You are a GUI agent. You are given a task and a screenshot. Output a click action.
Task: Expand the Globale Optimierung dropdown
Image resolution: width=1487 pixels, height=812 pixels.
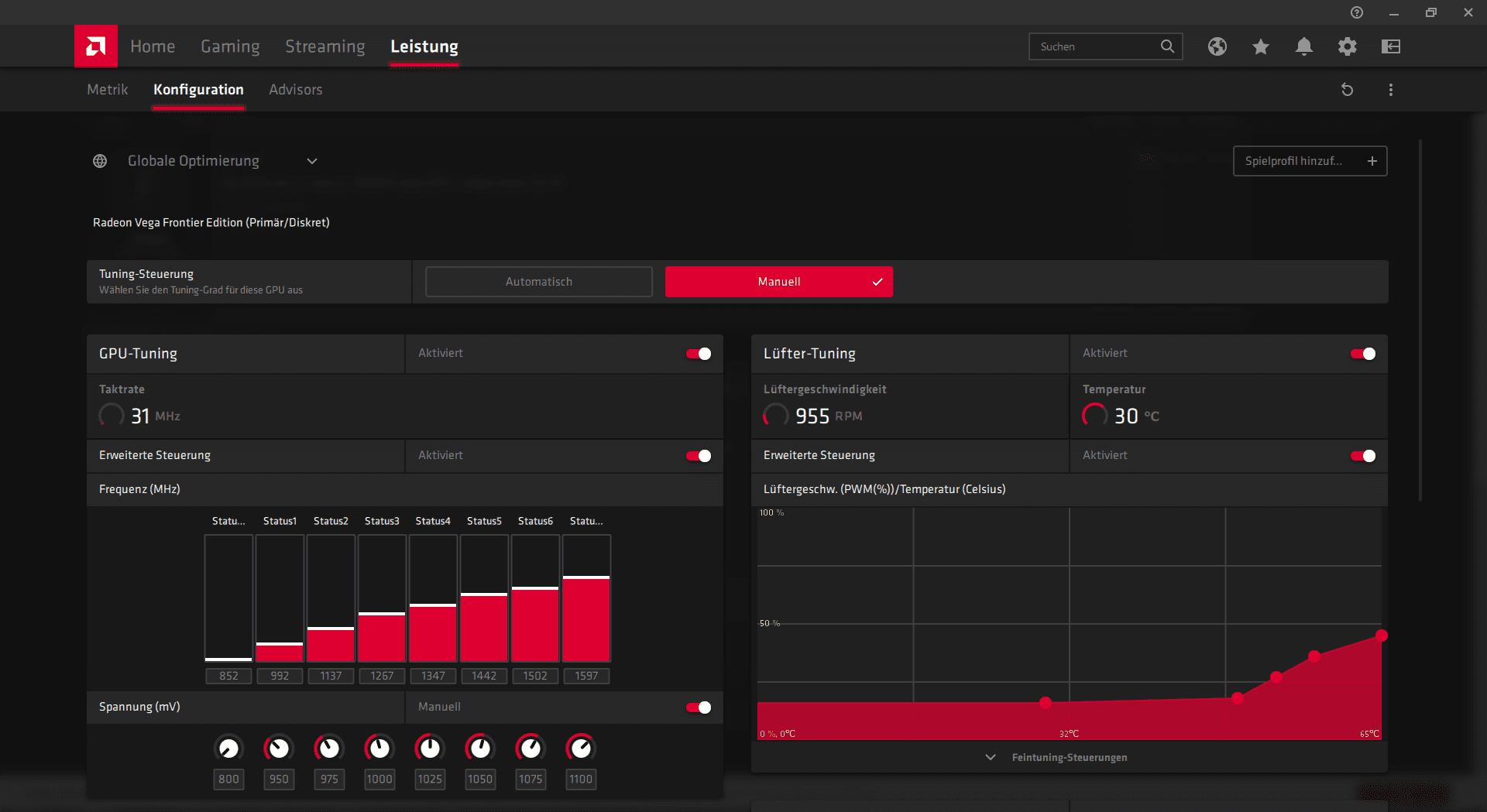312,161
